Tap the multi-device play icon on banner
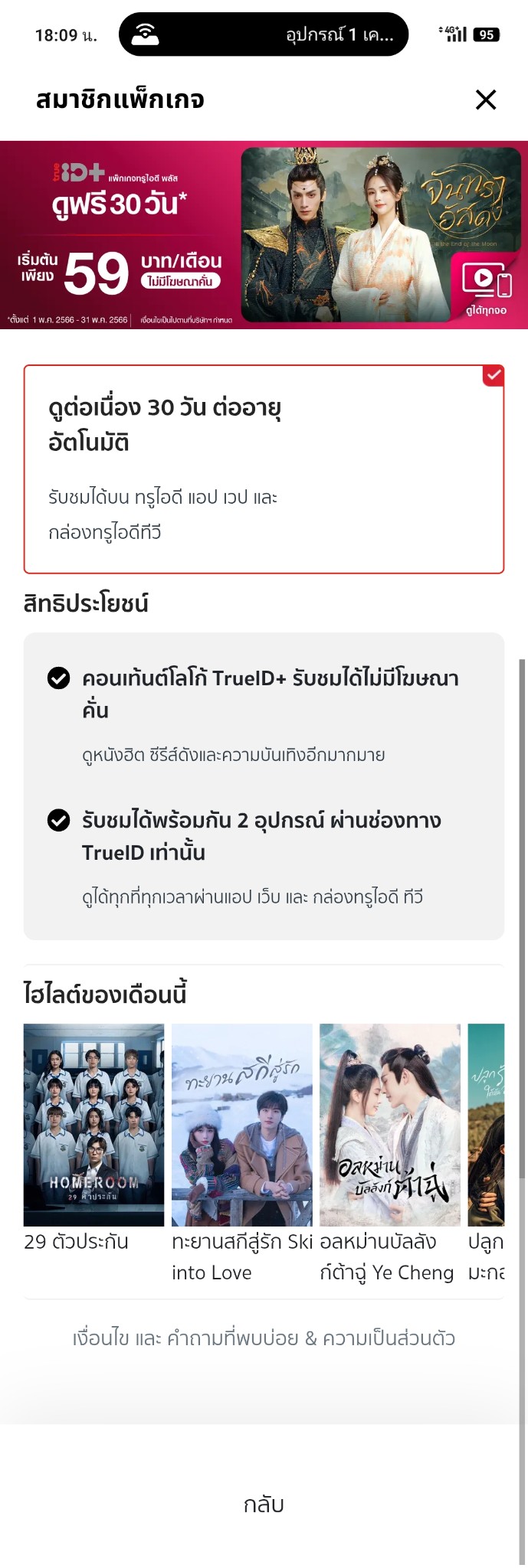 click(487, 281)
